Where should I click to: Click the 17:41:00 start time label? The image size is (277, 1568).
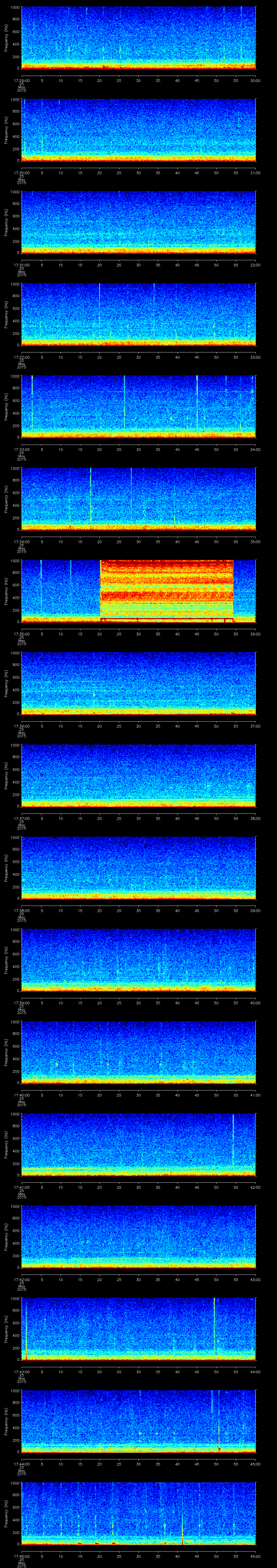pos(21,1187)
